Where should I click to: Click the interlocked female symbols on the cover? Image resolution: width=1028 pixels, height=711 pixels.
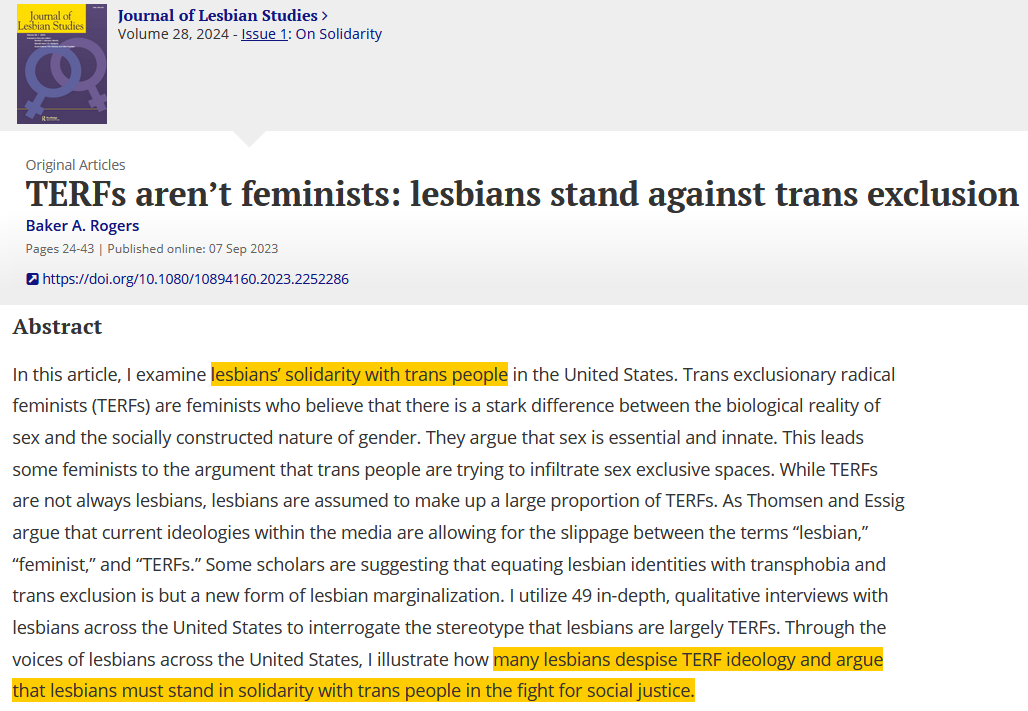[62, 78]
